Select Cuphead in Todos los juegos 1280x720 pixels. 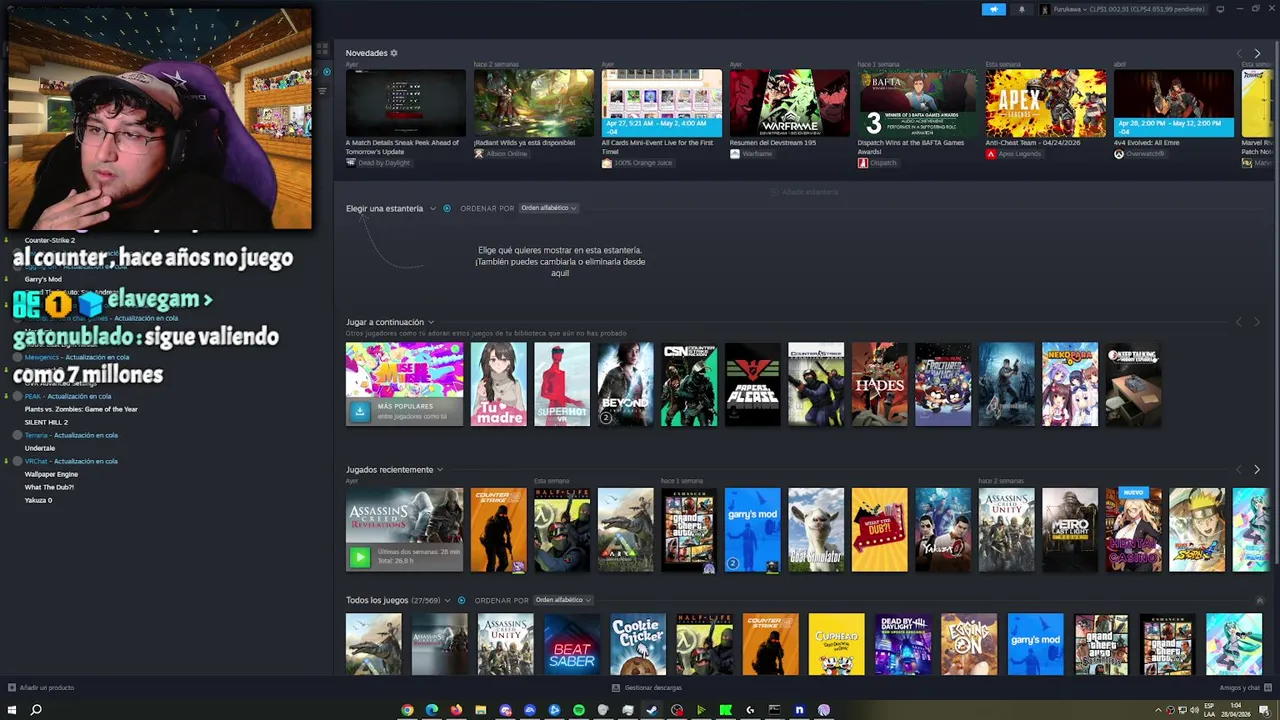tap(836, 644)
